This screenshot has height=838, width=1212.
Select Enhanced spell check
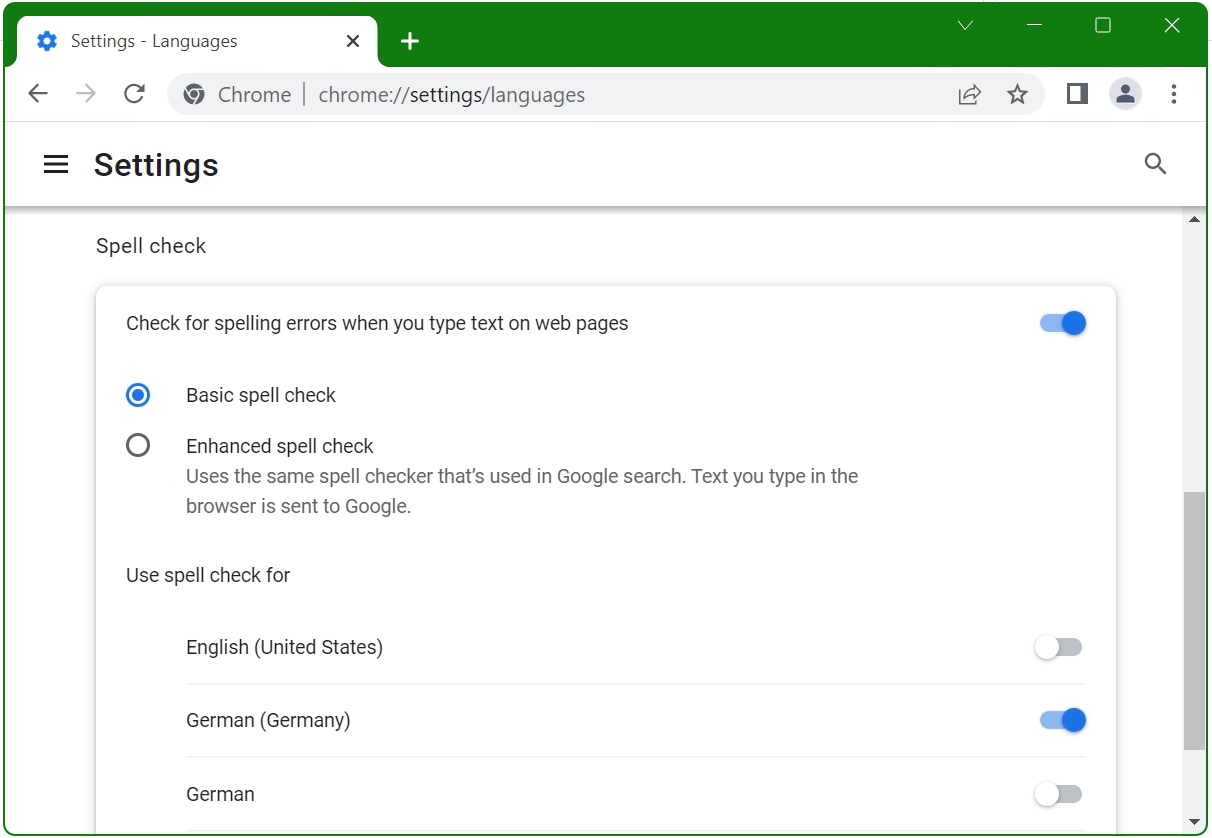[138, 445]
